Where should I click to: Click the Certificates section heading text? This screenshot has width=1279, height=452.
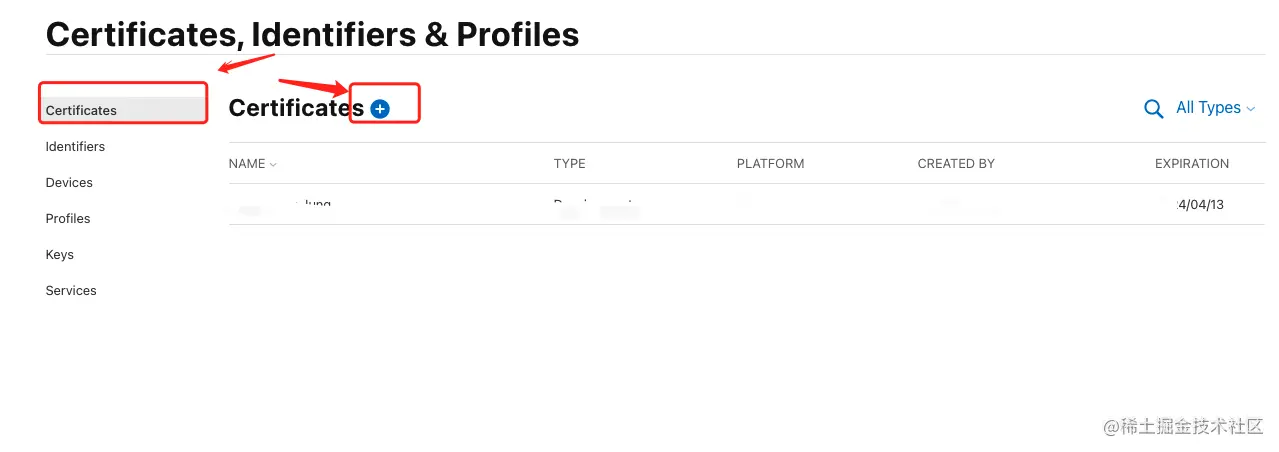click(296, 108)
